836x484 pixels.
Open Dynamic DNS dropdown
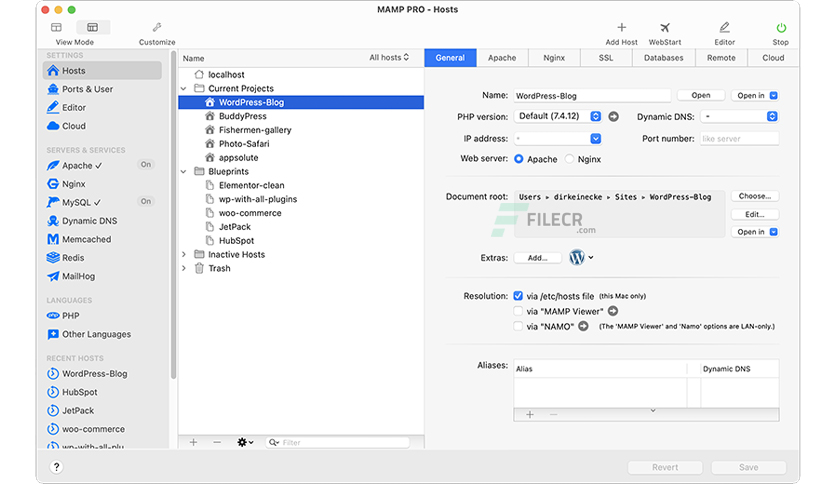click(x=739, y=116)
